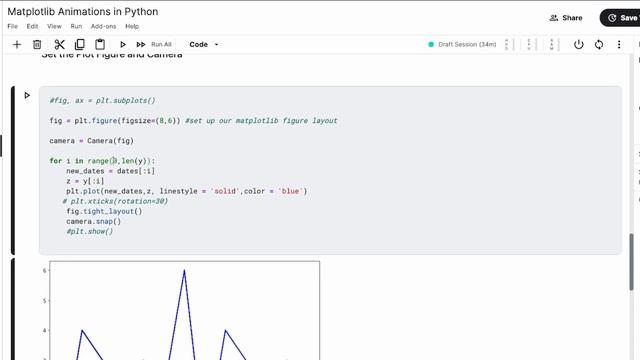Screen dimensions: 640x360
Task: Click the output line chart
Action: click(184, 311)
